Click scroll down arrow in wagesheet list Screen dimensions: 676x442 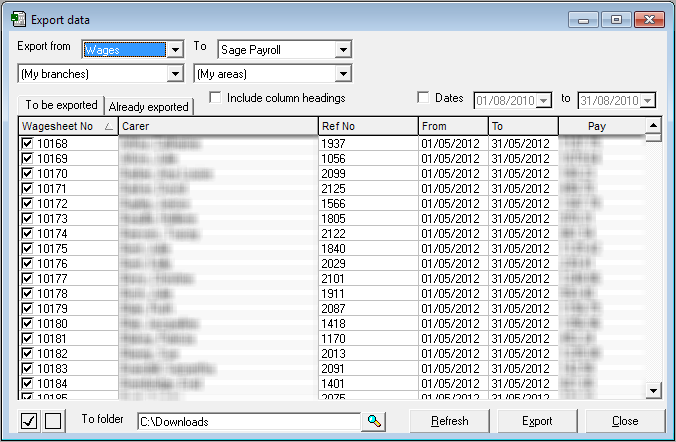[653, 390]
